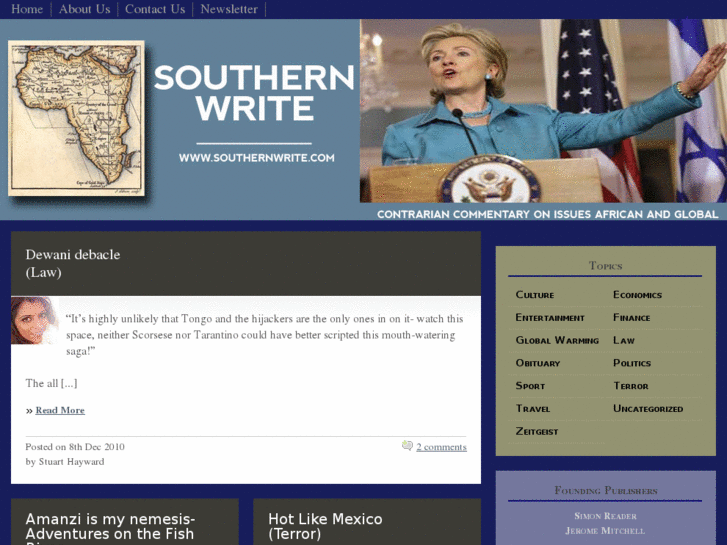Click the Africa map logo image
727x545 pixels.
[77, 118]
